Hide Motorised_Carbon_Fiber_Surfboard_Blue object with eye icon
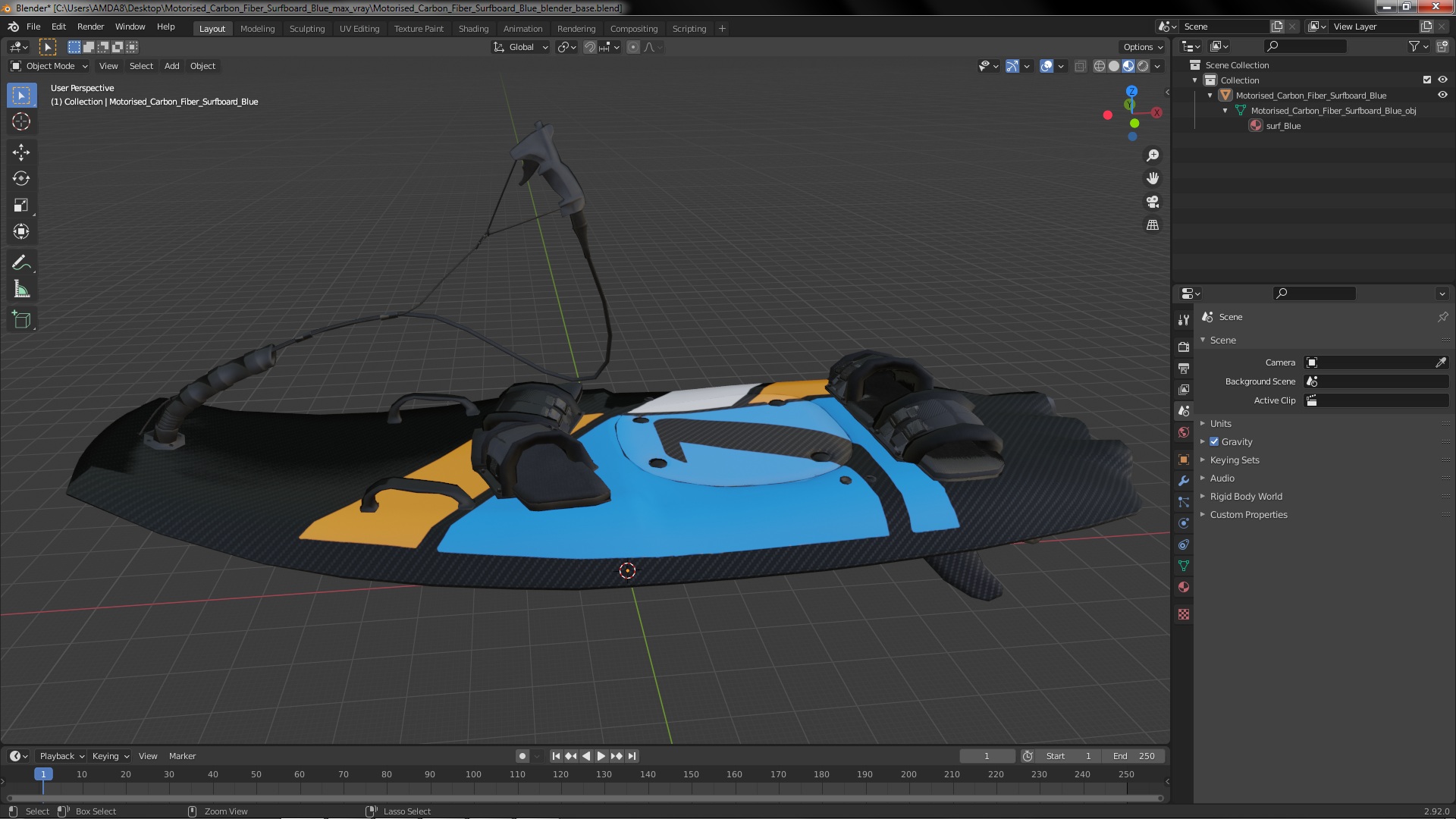 click(1442, 96)
